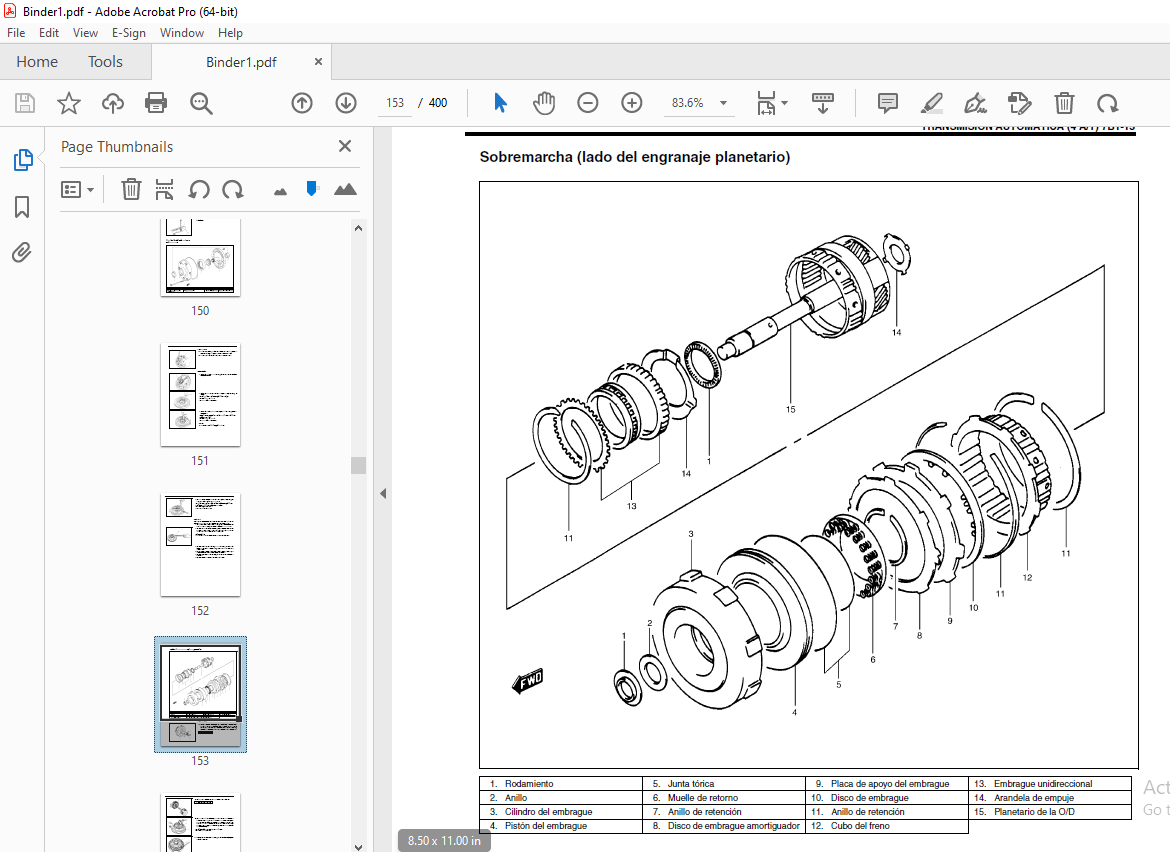Screen dimensions: 1170x852
Task: Reduce thumbnail size with small mountain icon
Action: pos(281,192)
